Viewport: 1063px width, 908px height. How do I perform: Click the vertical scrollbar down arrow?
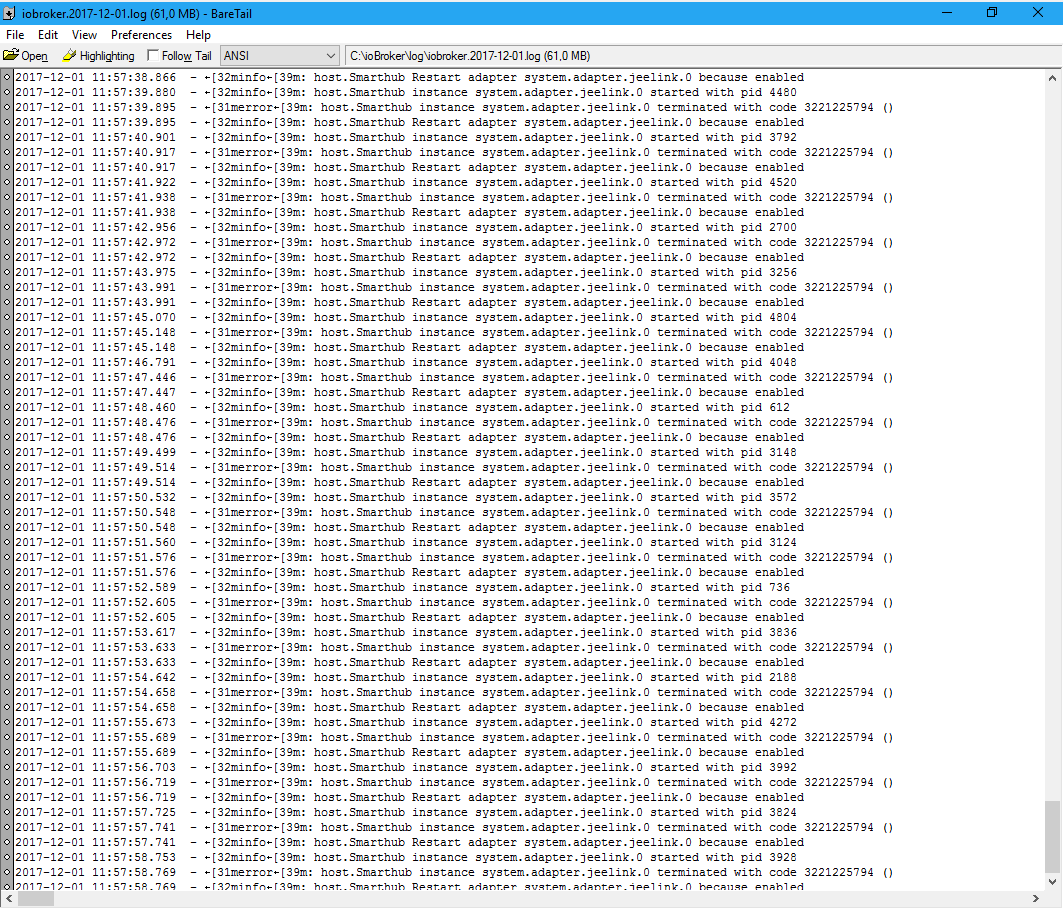1052,882
